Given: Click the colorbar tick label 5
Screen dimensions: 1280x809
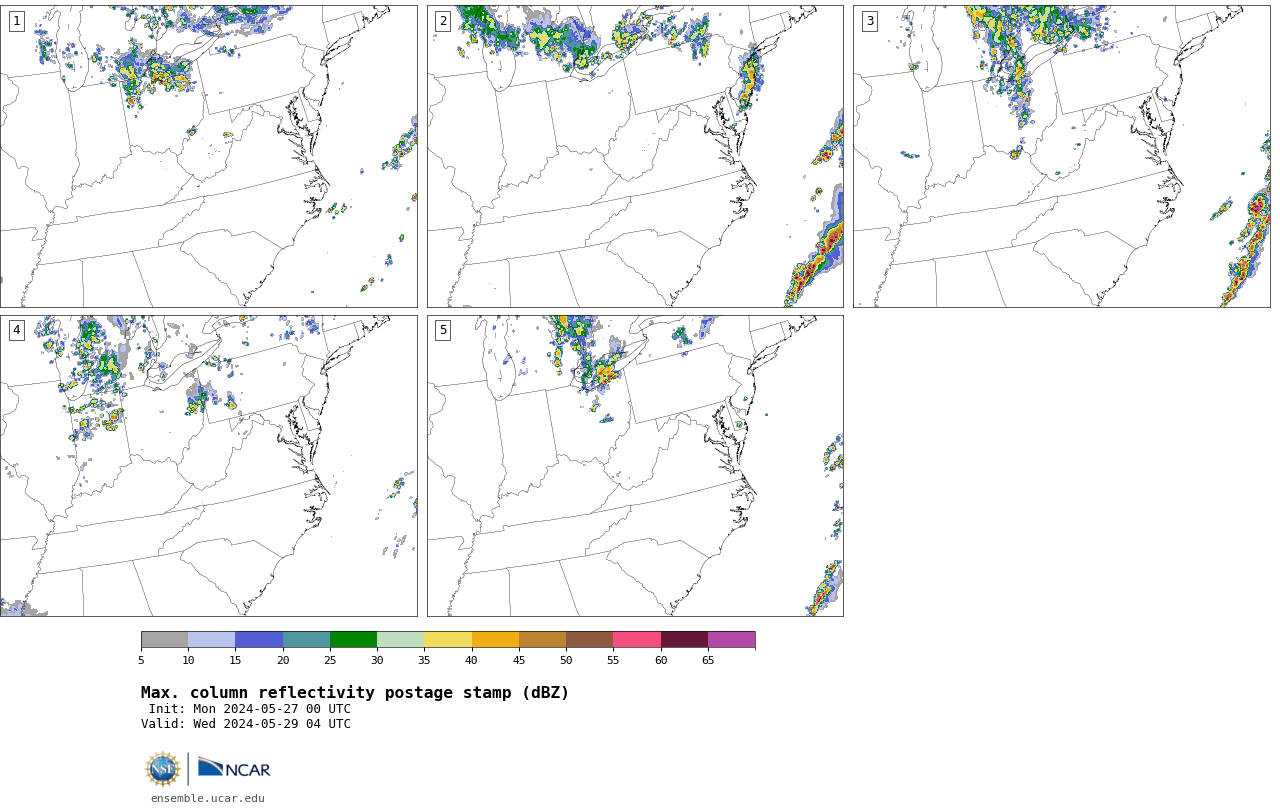Looking at the screenshot, I should click(141, 660).
